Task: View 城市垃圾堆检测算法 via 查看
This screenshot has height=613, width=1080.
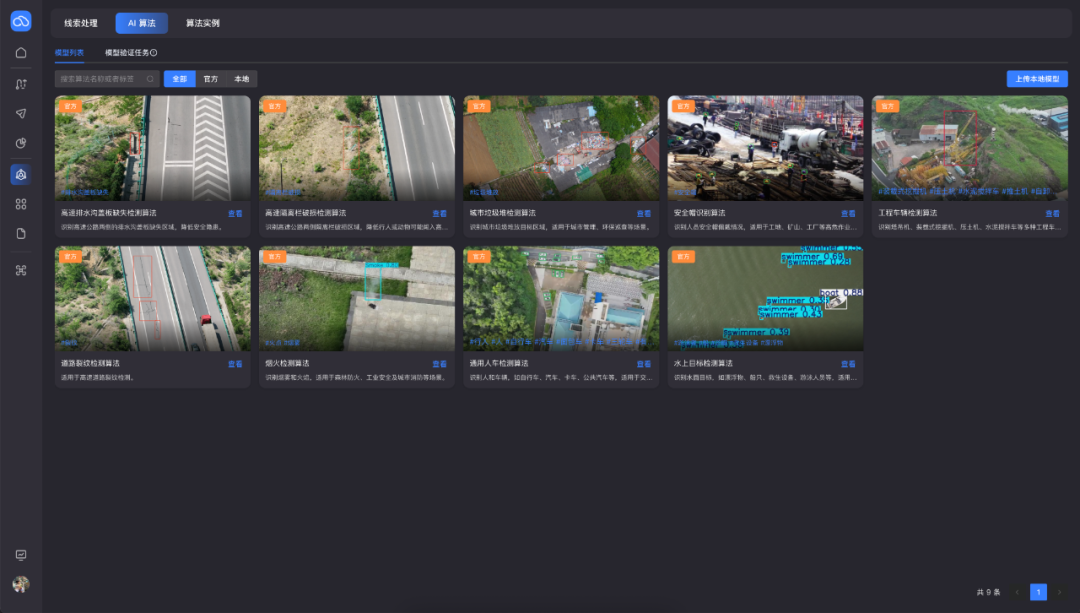Action: [643, 214]
